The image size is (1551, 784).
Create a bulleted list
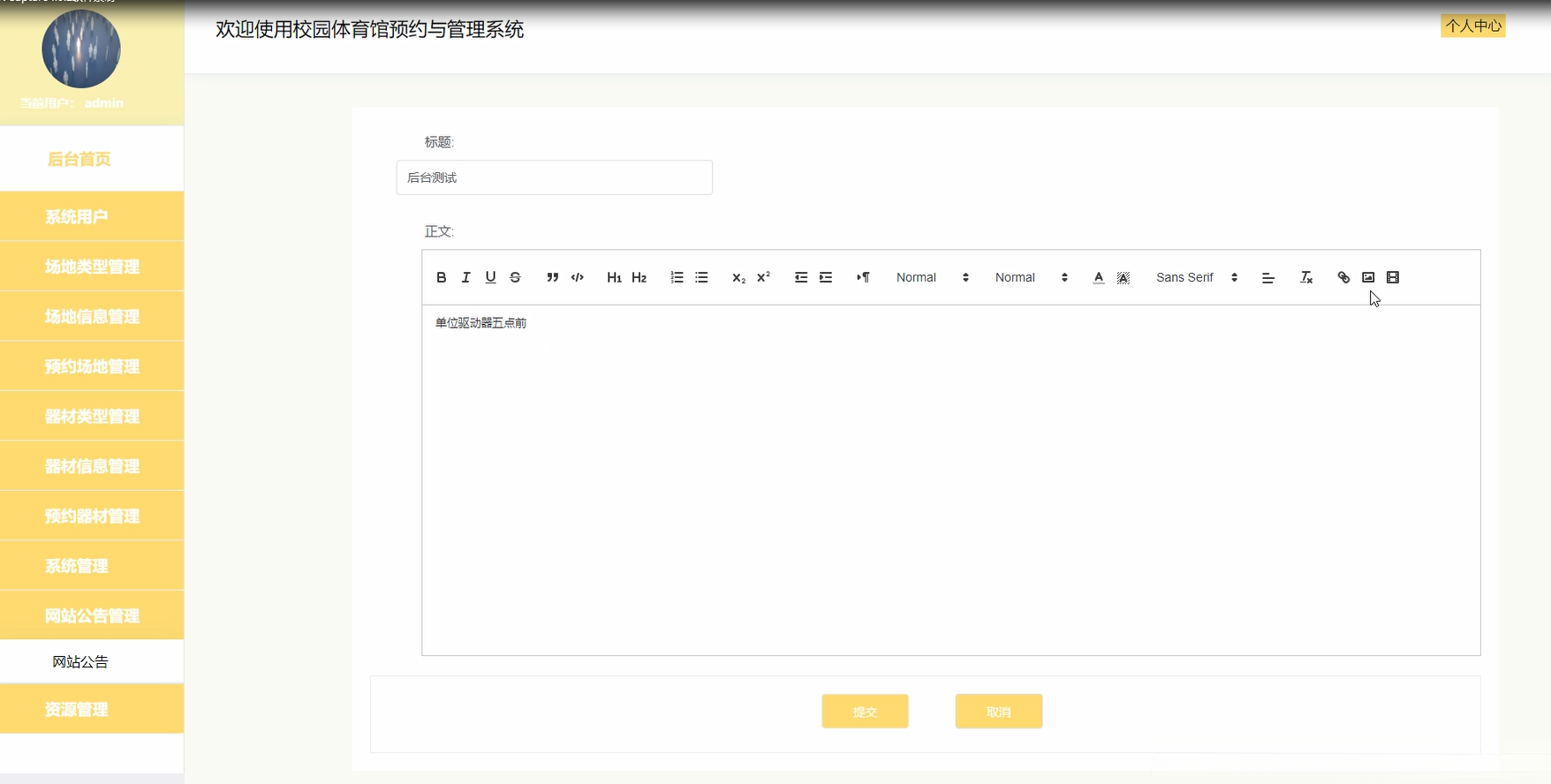coord(702,277)
